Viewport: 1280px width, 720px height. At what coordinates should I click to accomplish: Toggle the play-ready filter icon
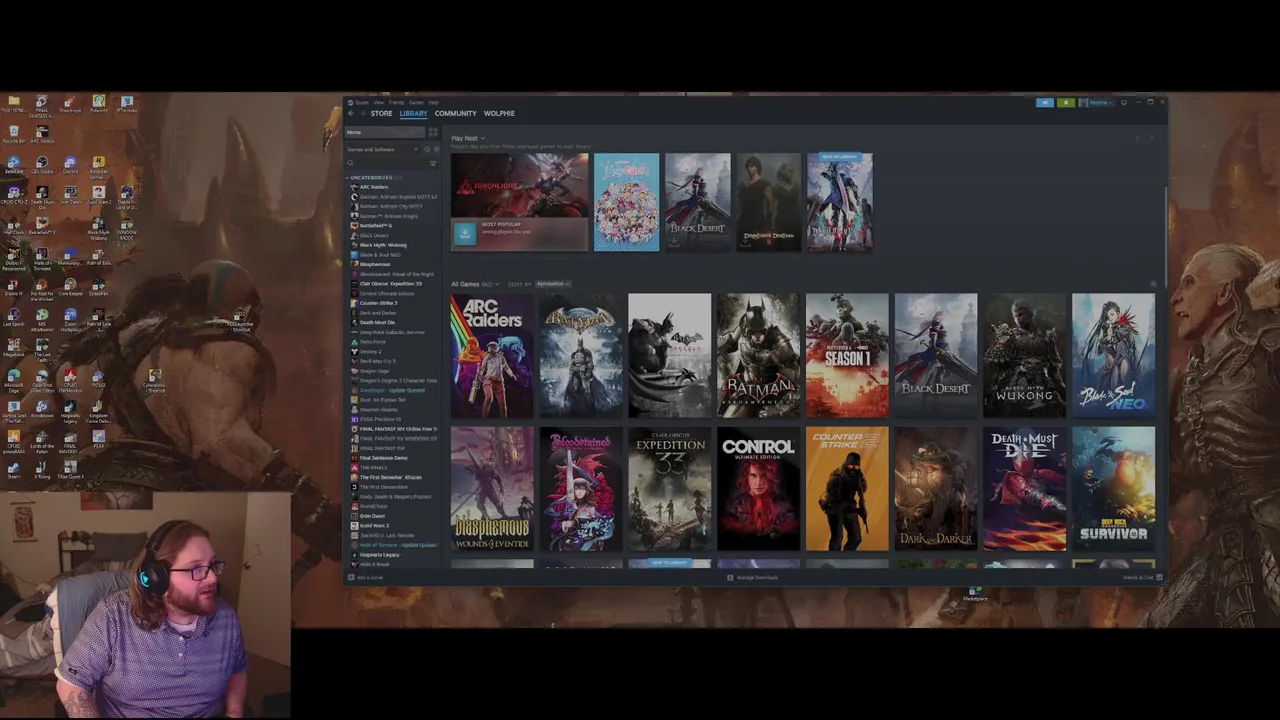[x=436, y=149]
